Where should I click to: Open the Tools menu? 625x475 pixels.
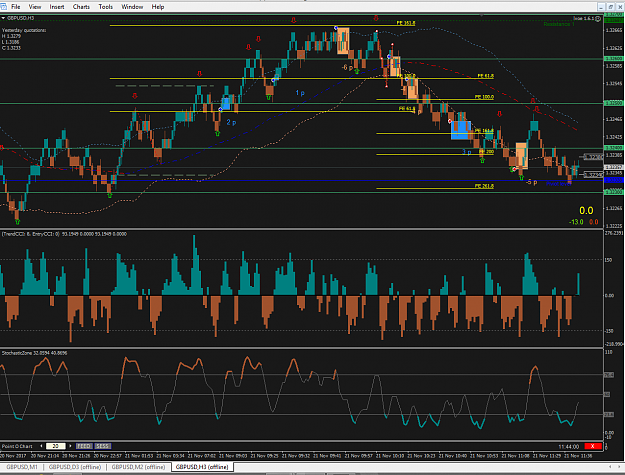point(106,7)
